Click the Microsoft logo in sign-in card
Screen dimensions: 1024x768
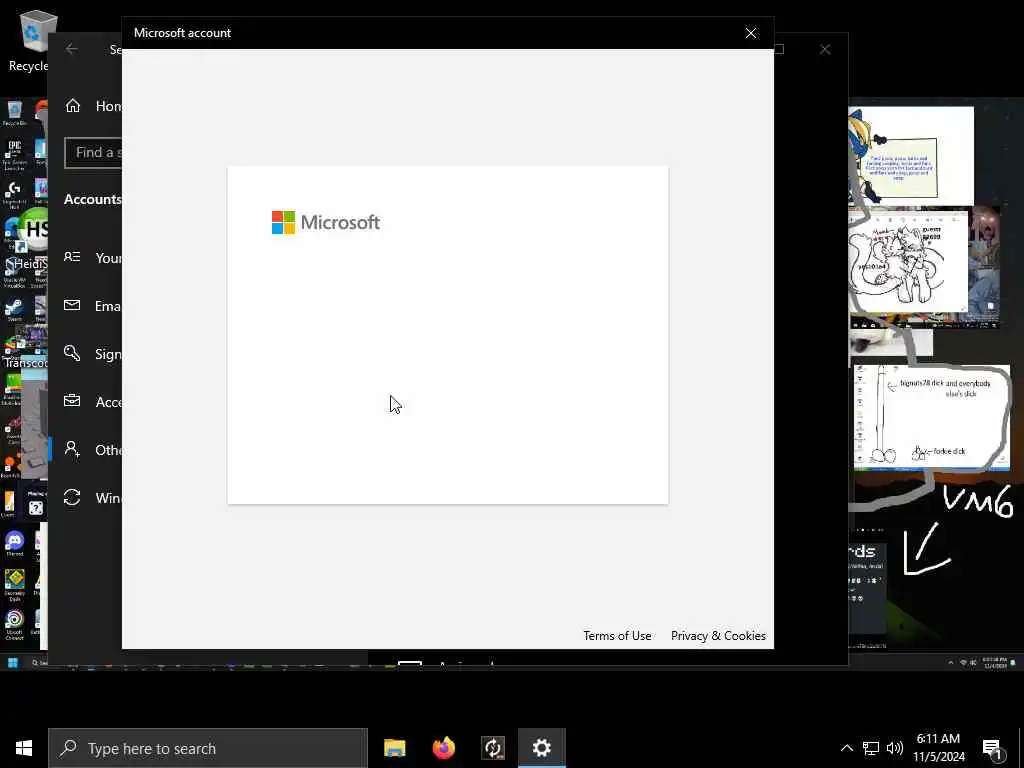[326, 222]
